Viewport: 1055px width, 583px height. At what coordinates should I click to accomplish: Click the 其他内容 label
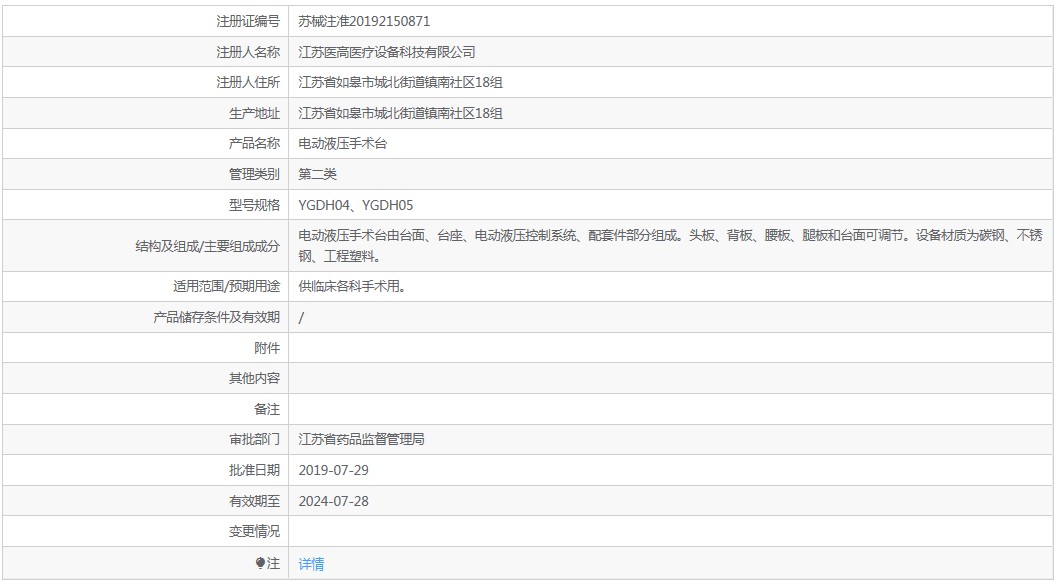pos(254,378)
